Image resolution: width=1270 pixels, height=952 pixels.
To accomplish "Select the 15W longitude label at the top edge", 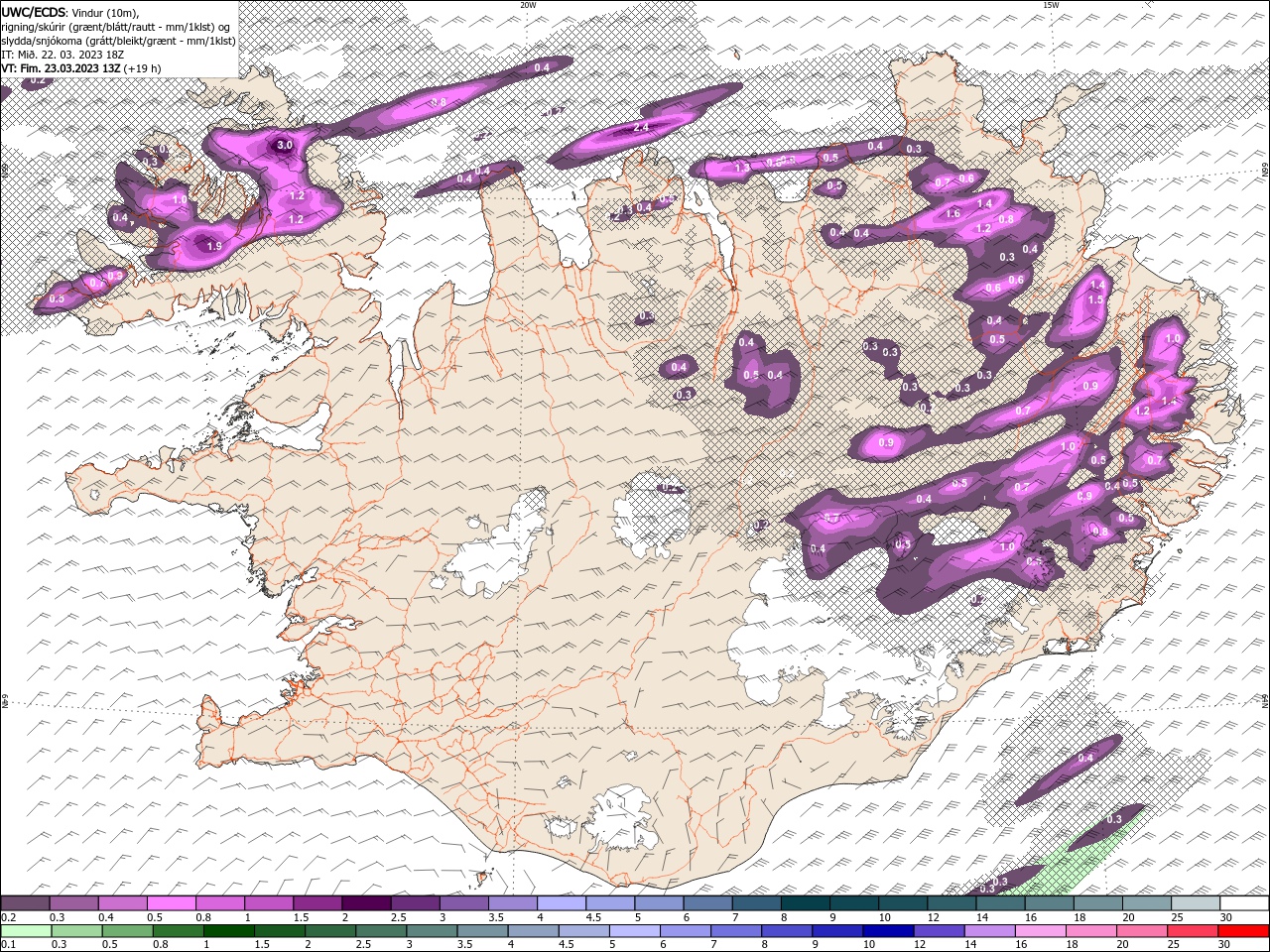I will coord(1051,5).
